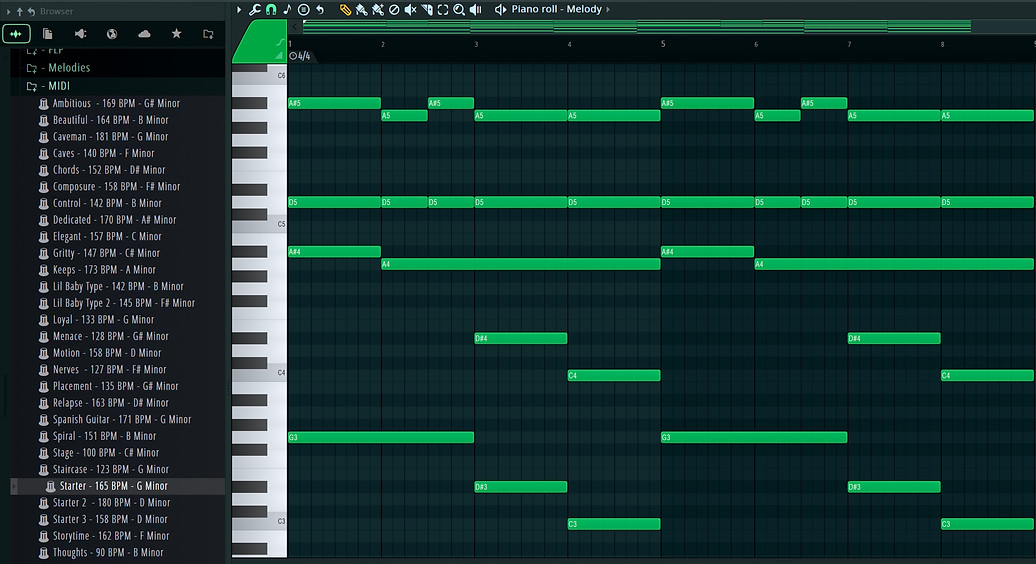Select Caves - 140 BPM - F Minor
Viewport: 1036px width, 564px height.
[x=104, y=153]
